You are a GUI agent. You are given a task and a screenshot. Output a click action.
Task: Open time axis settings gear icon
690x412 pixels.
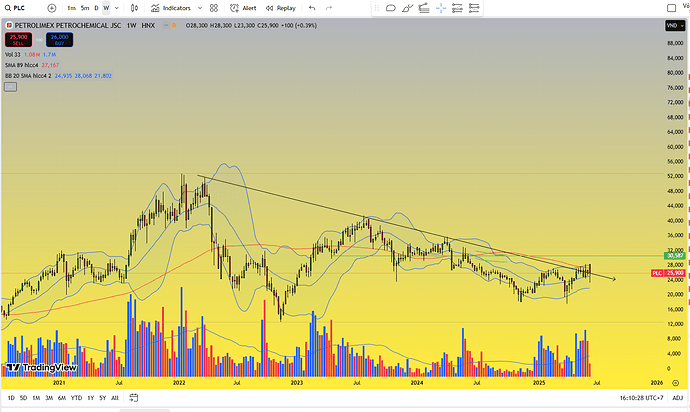(x=675, y=383)
